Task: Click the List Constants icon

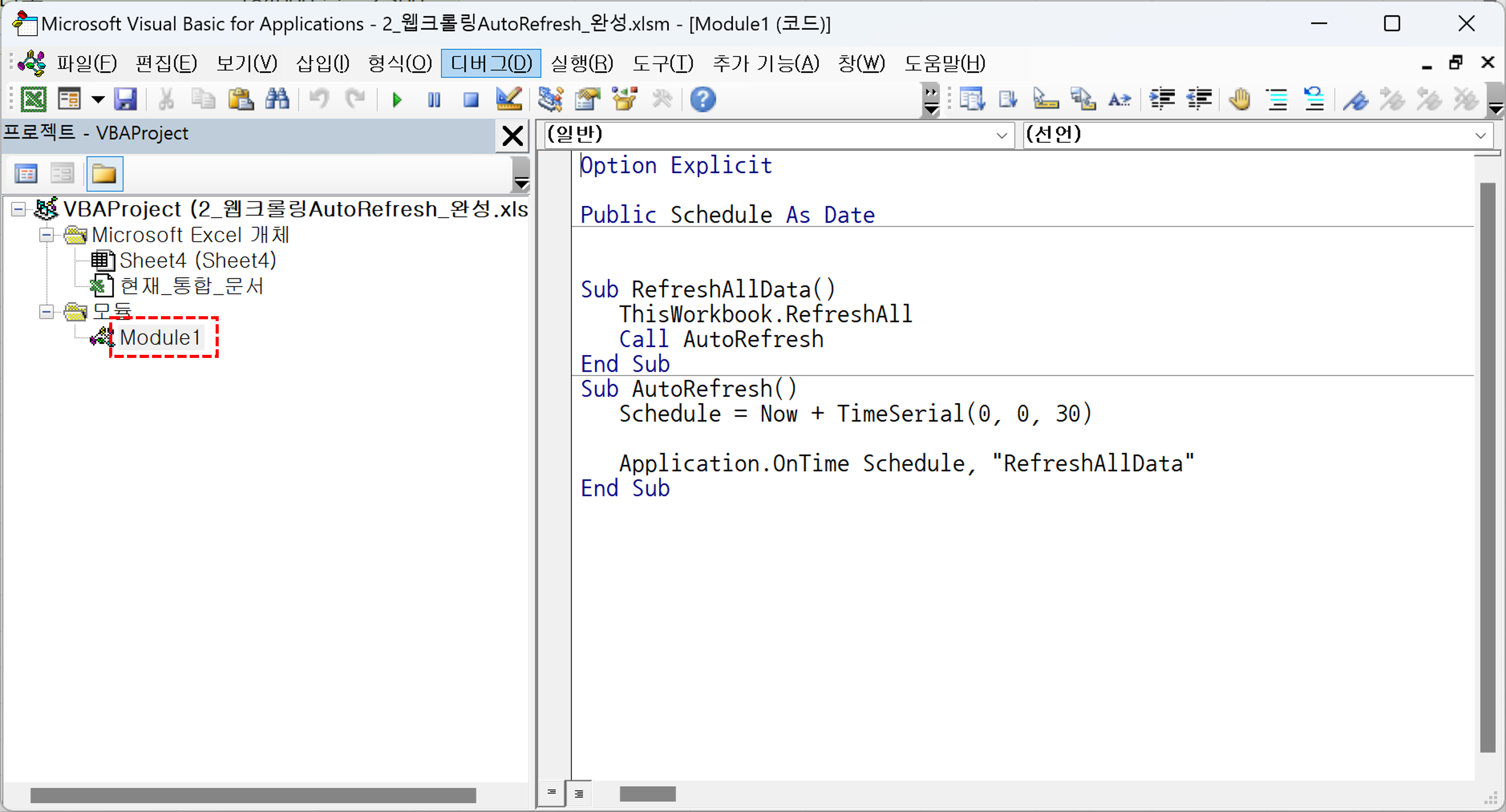Action: pyautogui.click(x=1008, y=99)
